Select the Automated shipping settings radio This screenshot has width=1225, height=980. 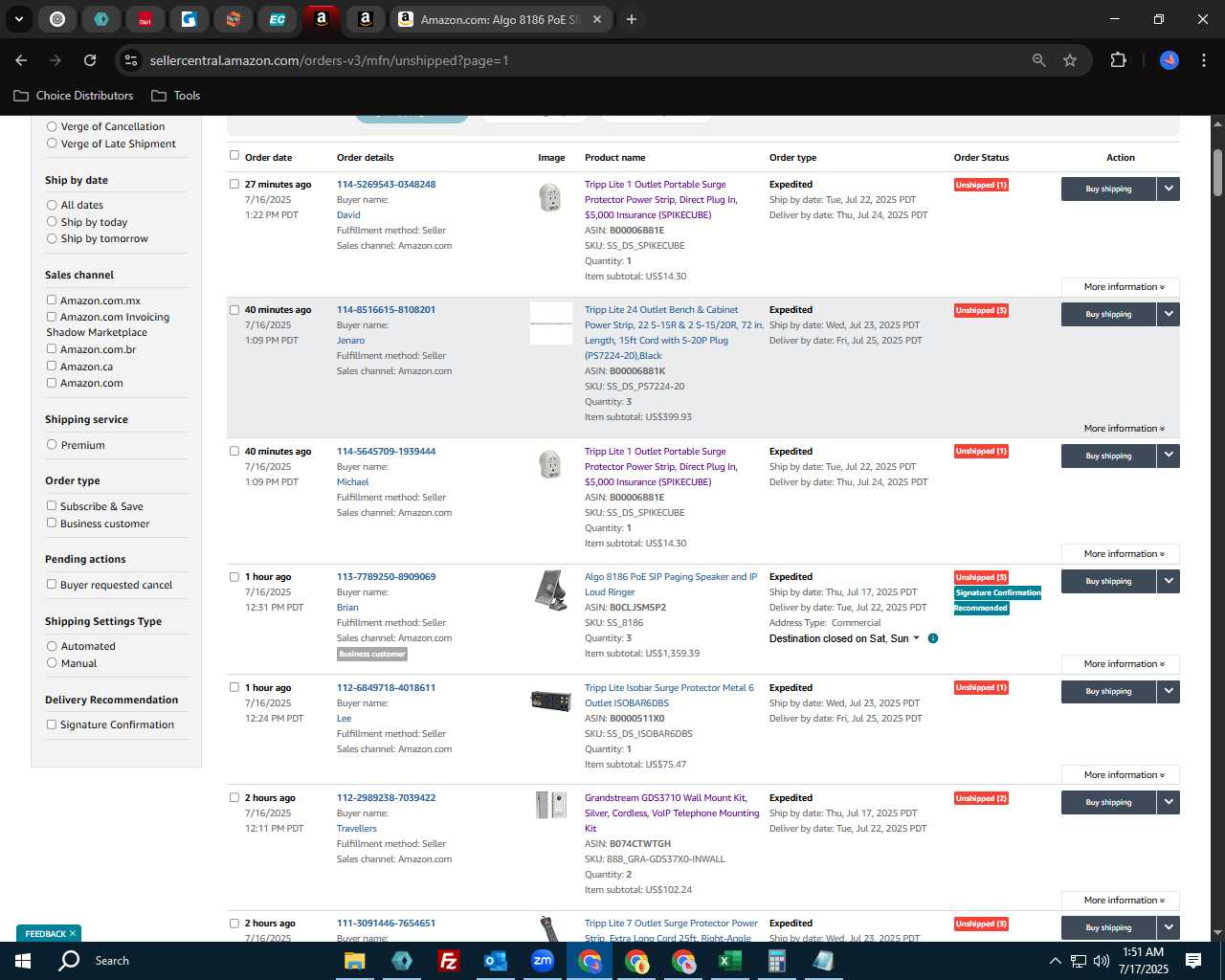[52, 646]
